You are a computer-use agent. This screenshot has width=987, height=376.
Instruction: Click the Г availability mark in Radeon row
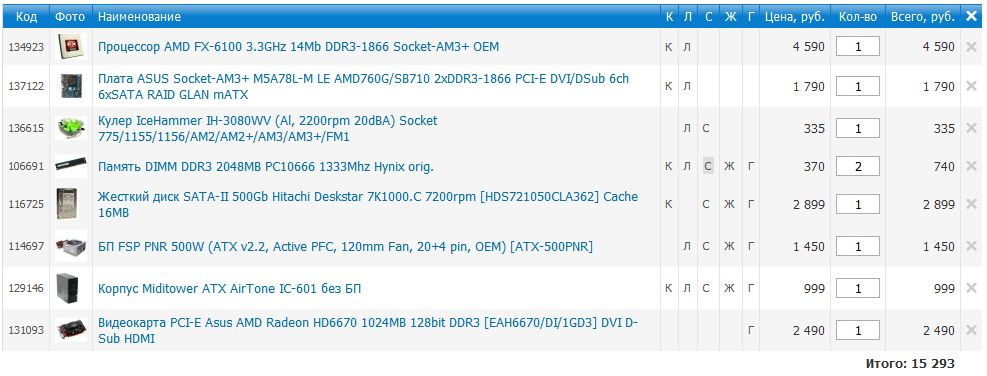pyautogui.click(x=750, y=330)
